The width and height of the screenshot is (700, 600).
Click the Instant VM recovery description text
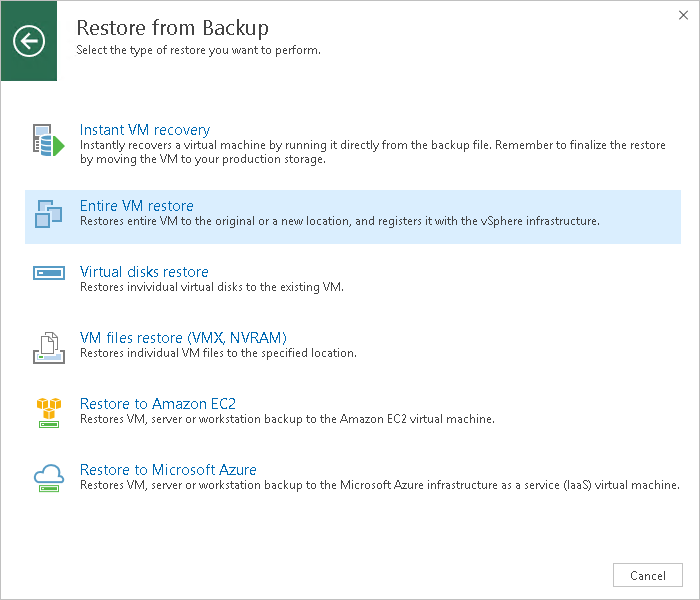372,152
